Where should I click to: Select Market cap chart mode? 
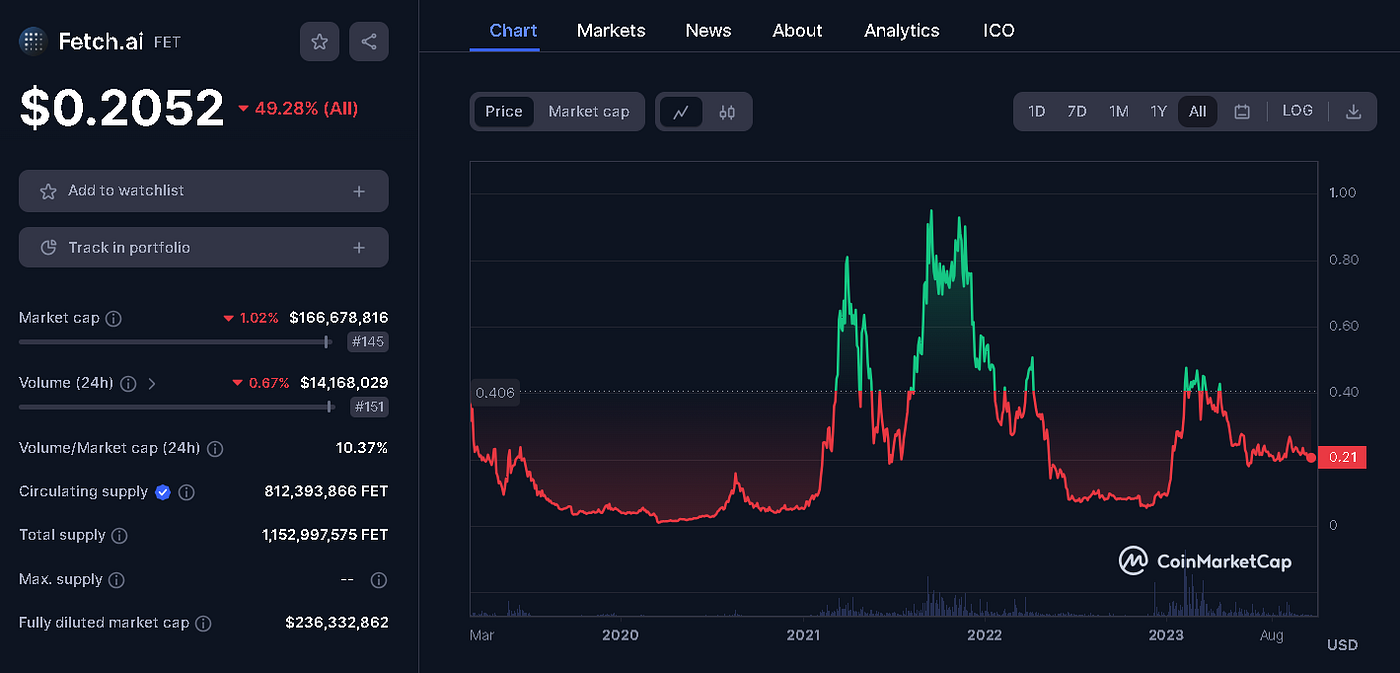tap(589, 112)
